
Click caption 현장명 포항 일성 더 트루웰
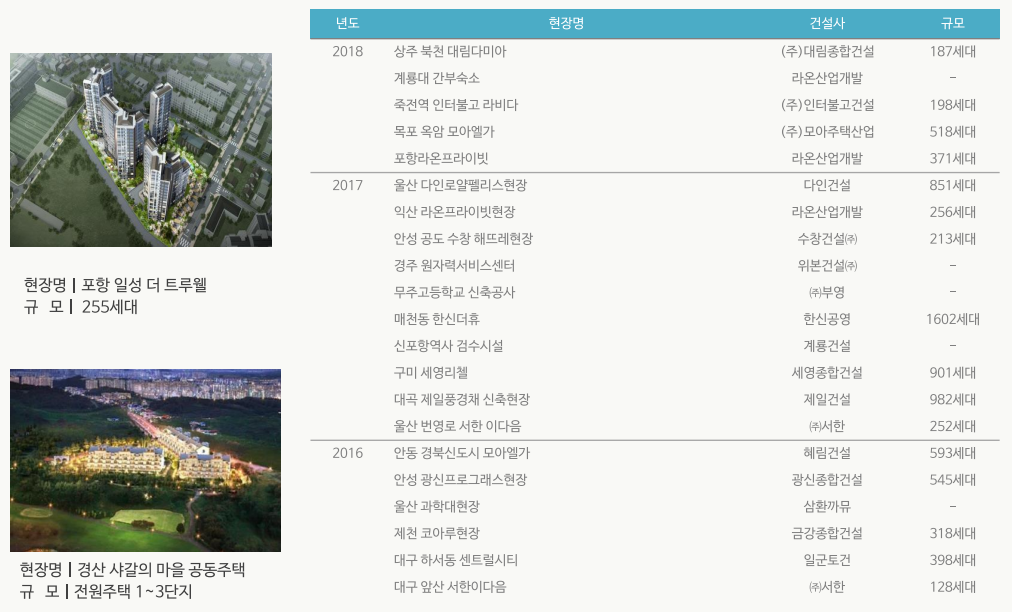[115, 285]
